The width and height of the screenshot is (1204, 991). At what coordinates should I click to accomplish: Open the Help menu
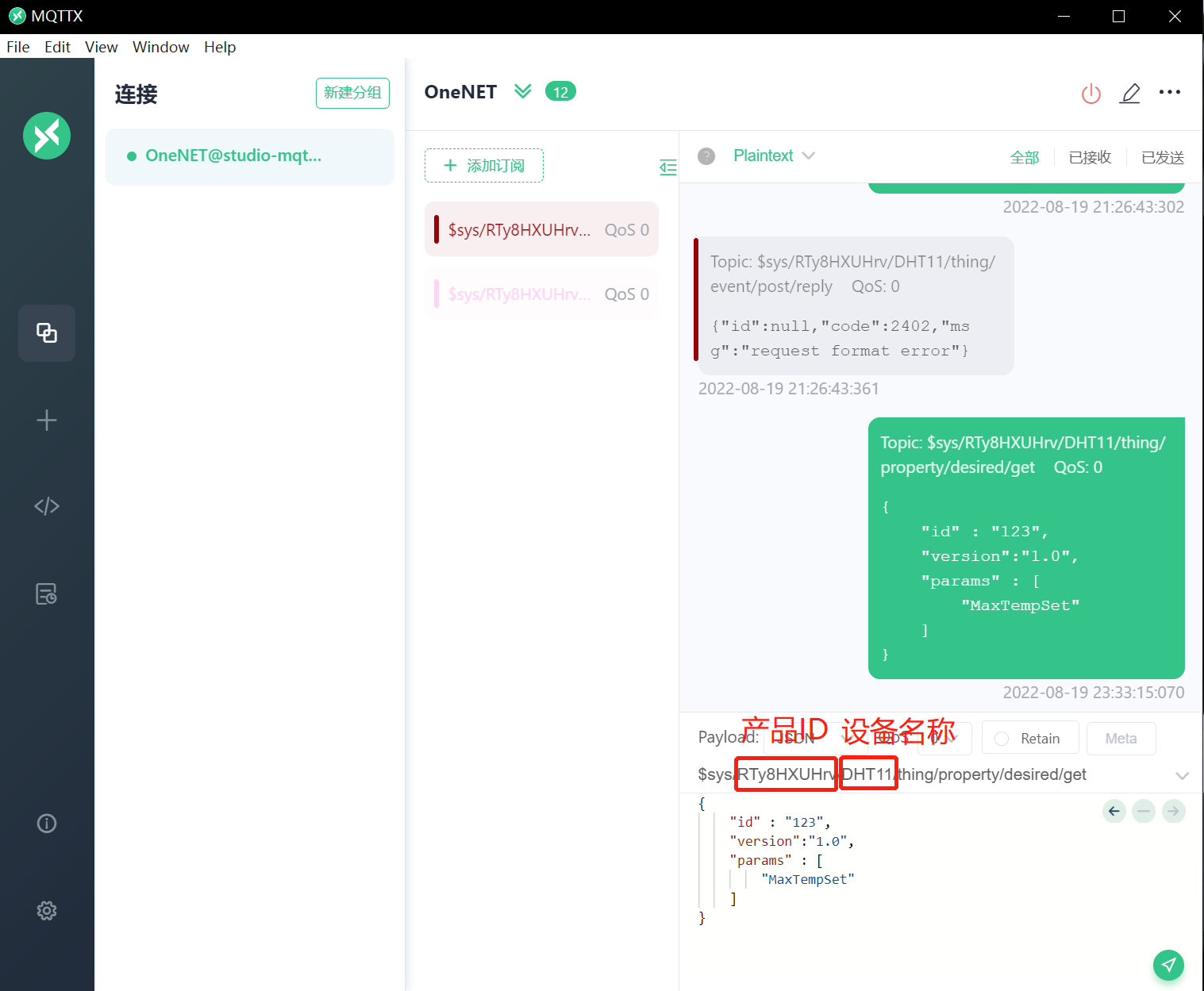click(x=220, y=47)
